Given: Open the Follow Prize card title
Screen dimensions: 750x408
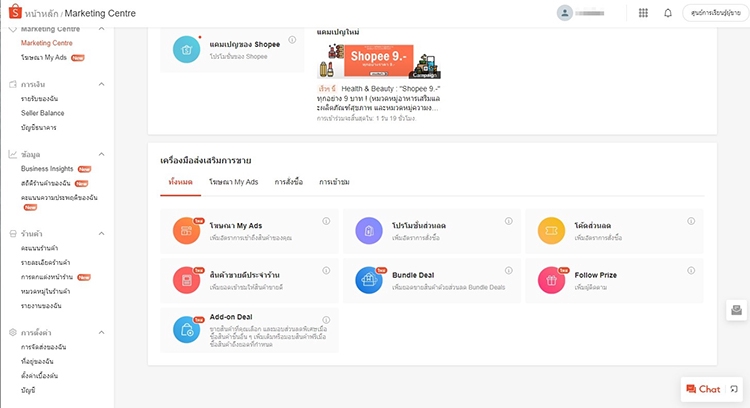Looking at the screenshot, I should [596, 275].
